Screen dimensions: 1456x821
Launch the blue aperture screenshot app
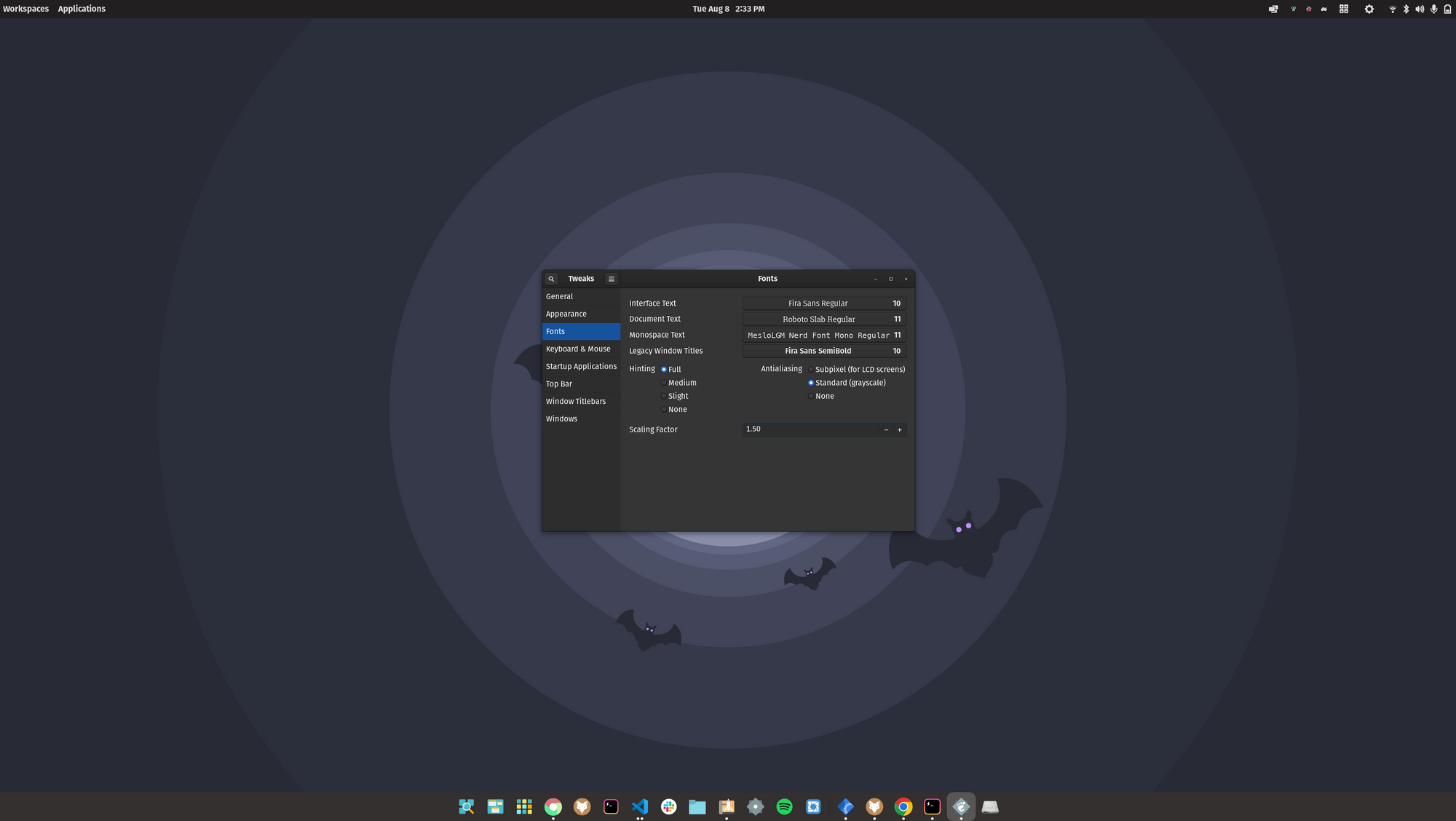click(813, 806)
